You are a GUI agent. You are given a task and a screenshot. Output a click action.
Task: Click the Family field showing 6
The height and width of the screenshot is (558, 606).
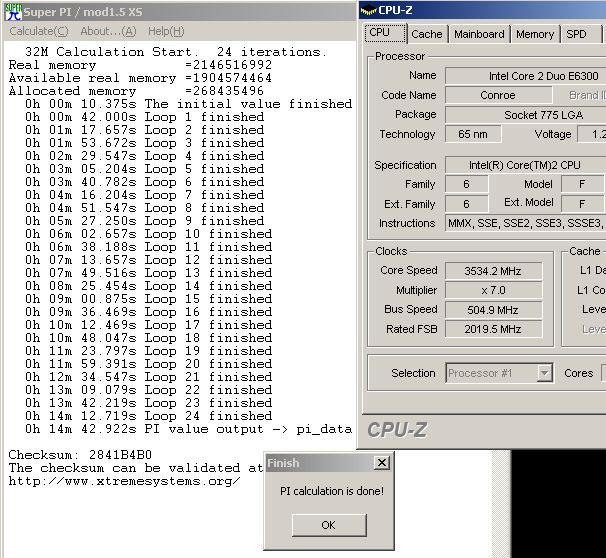pos(466,184)
